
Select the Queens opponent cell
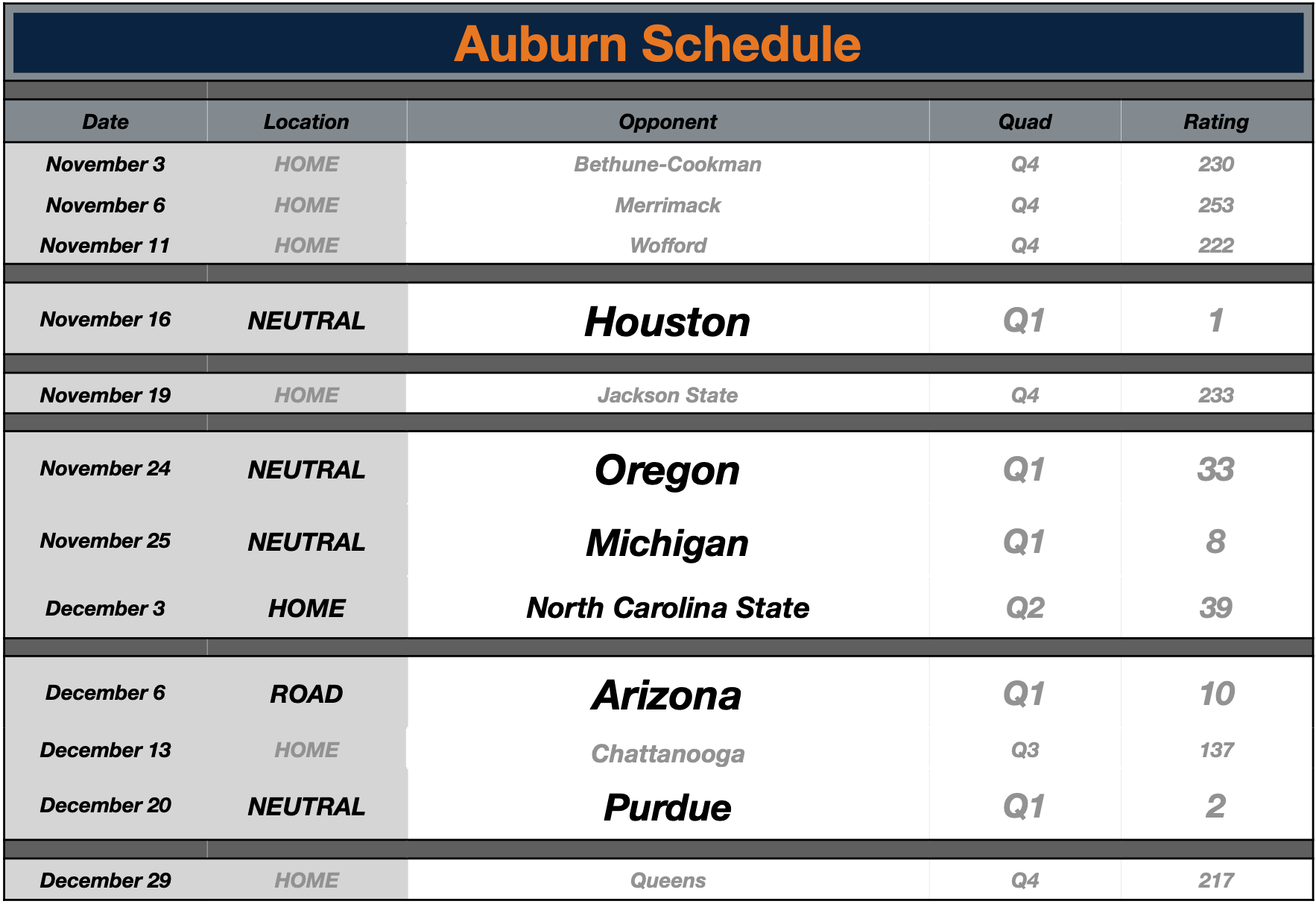(668, 880)
